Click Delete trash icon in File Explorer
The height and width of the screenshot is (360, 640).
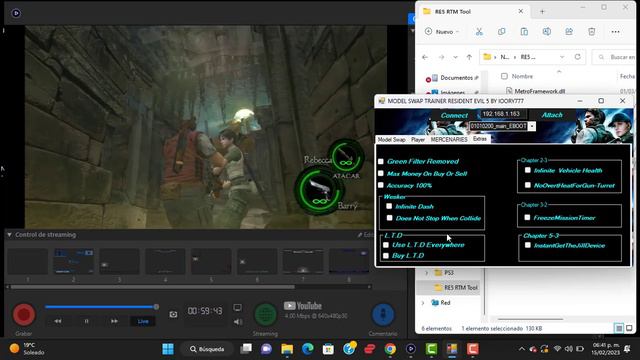pyautogui.click(x=591, y=31)
